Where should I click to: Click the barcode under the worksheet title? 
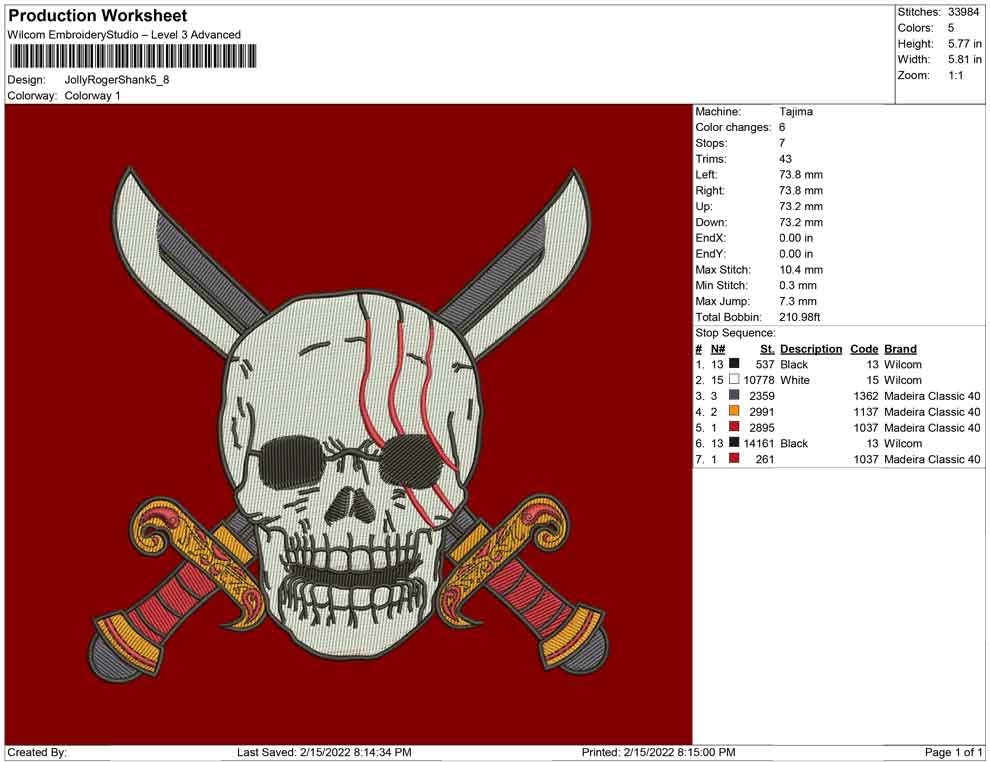coord(133,56)
